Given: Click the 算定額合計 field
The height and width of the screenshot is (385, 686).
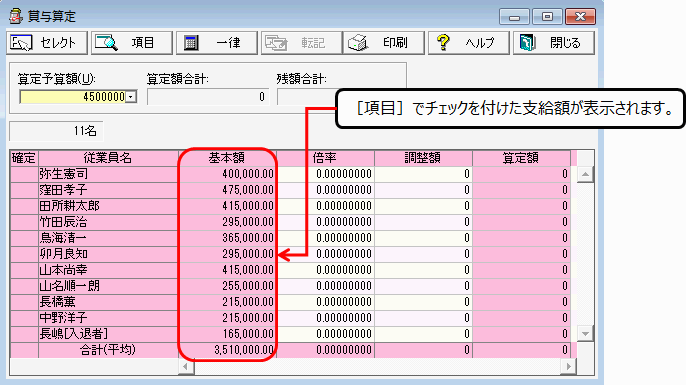Looking at the screenshot, I should (x=208, y=97).
